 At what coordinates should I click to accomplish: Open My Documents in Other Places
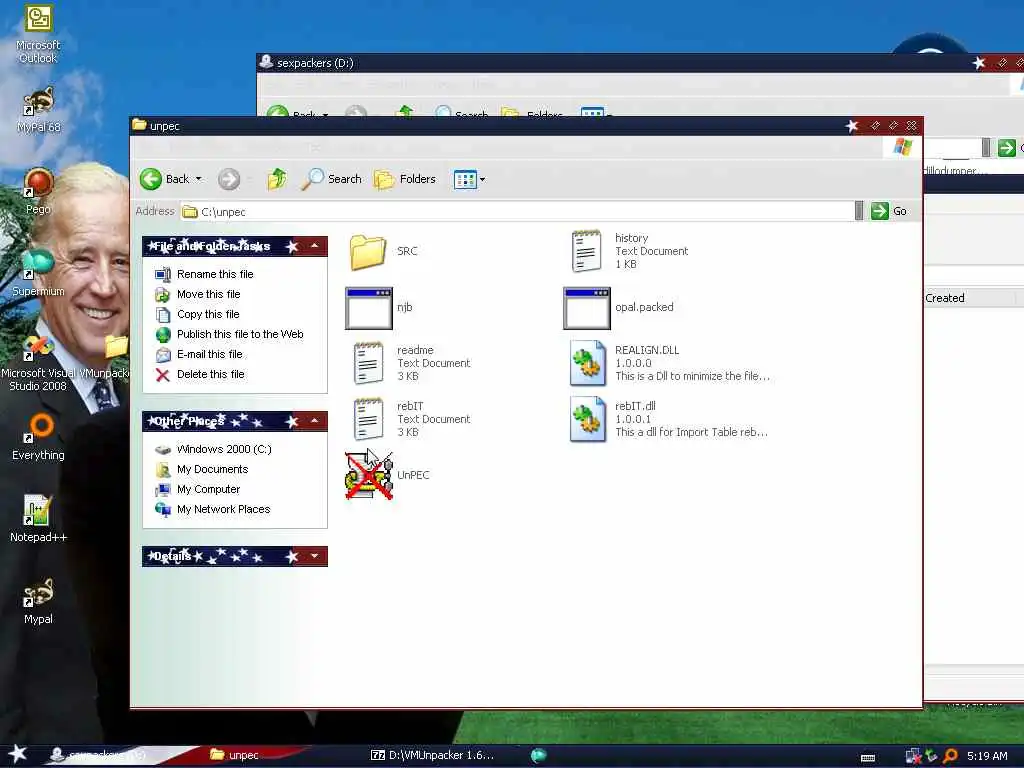point(212,470)
